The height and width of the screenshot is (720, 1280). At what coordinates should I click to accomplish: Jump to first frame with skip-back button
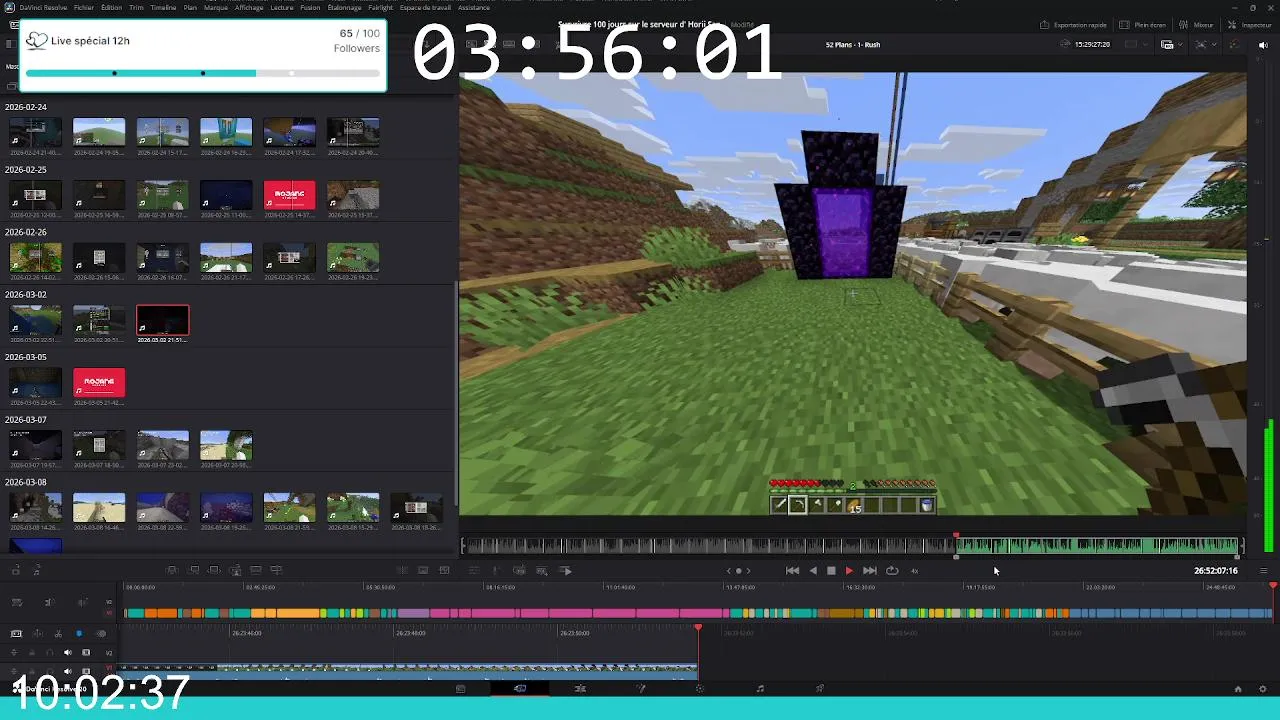(792, 571)
